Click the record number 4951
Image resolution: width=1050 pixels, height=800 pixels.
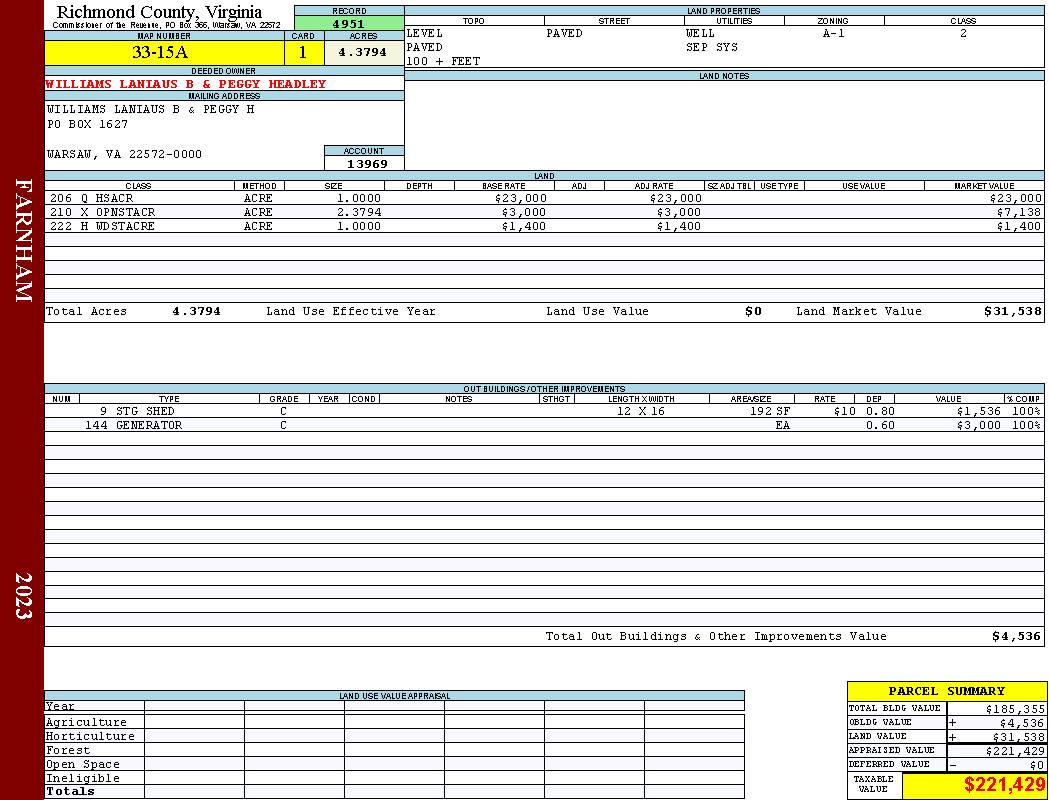tap(349, 24)
